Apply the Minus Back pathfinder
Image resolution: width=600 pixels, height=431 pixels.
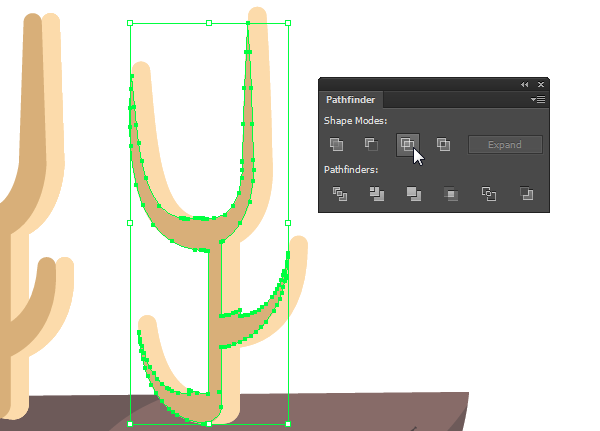coord(527,194)
